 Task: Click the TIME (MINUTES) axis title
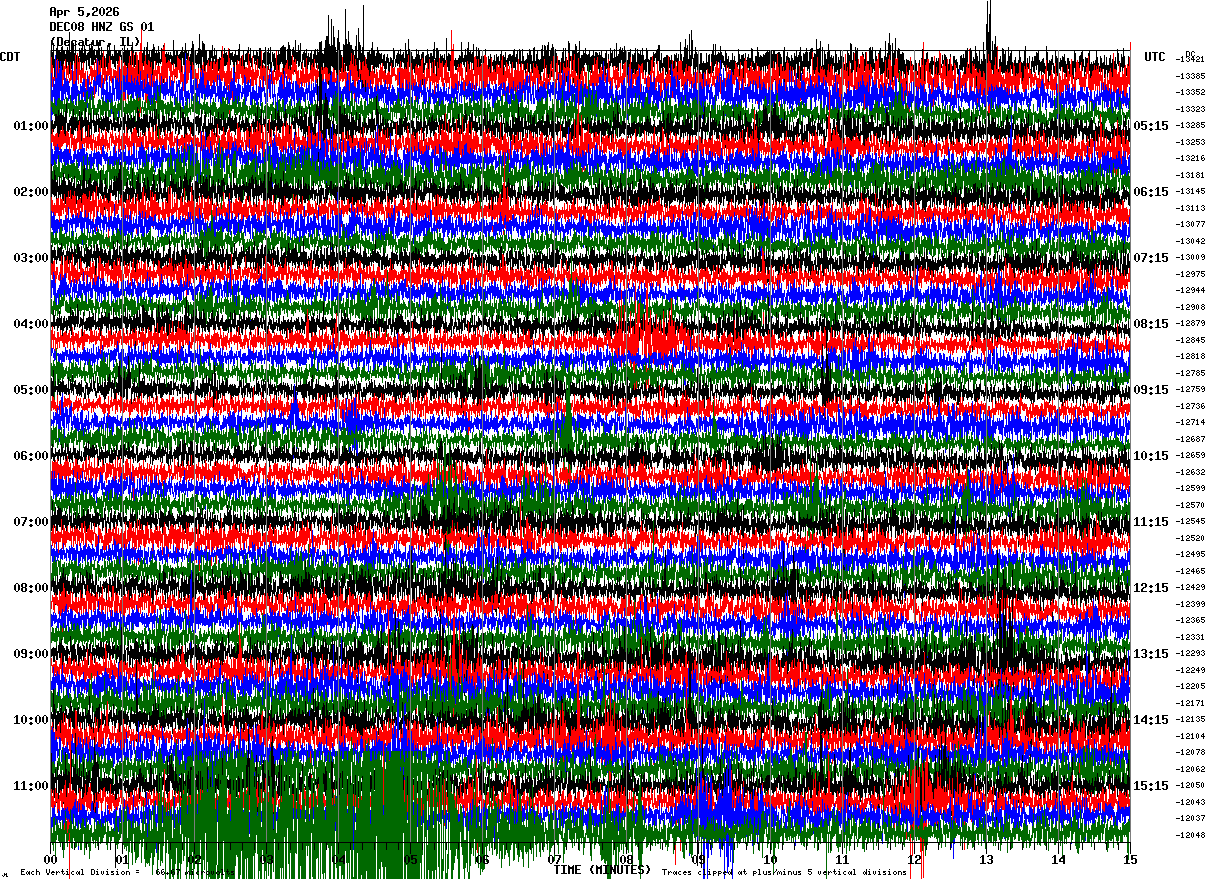coord(602,870)
